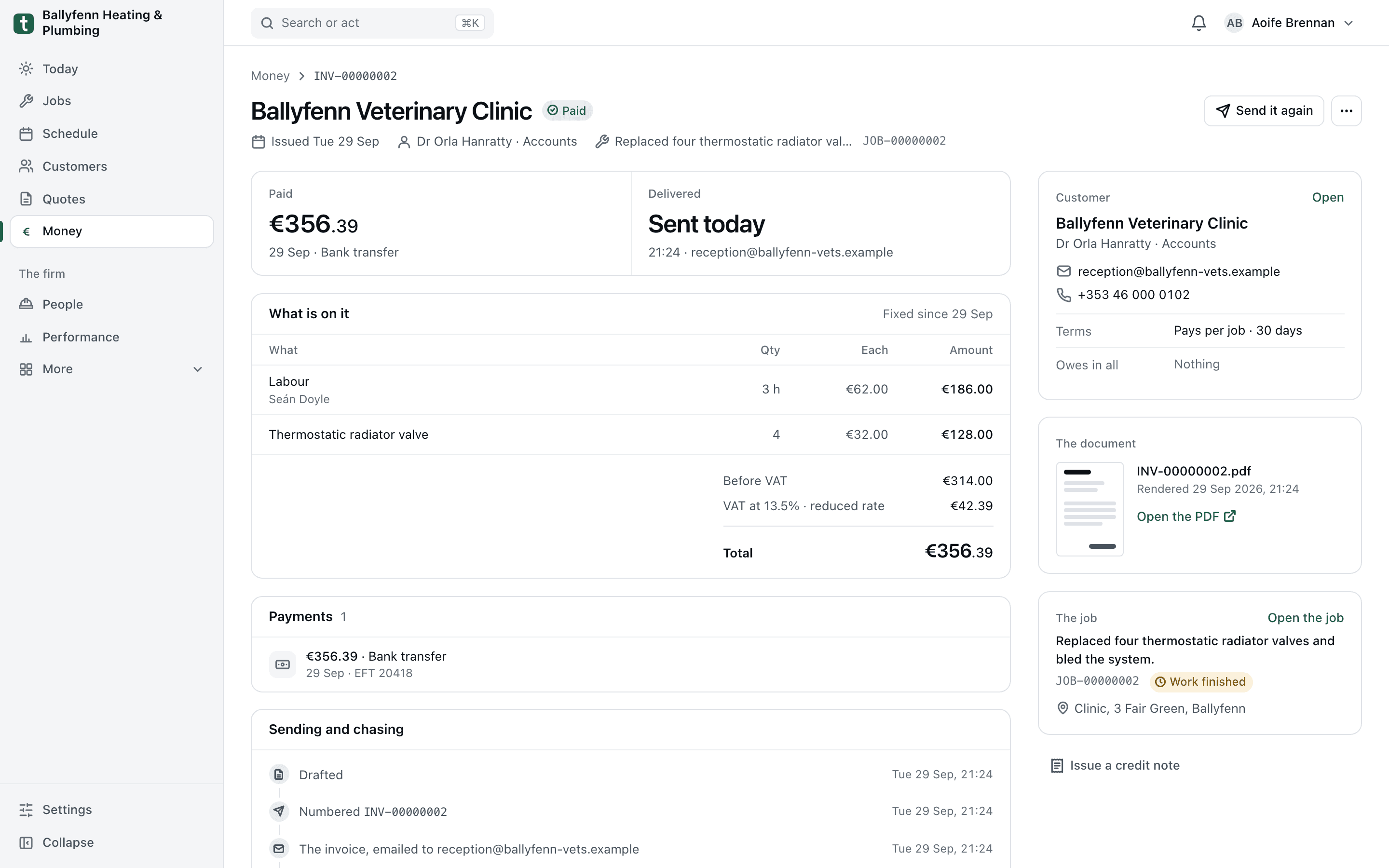Open Performance in the sidebar
This screenshot has height=868, width=1389.
pos(111,337)
